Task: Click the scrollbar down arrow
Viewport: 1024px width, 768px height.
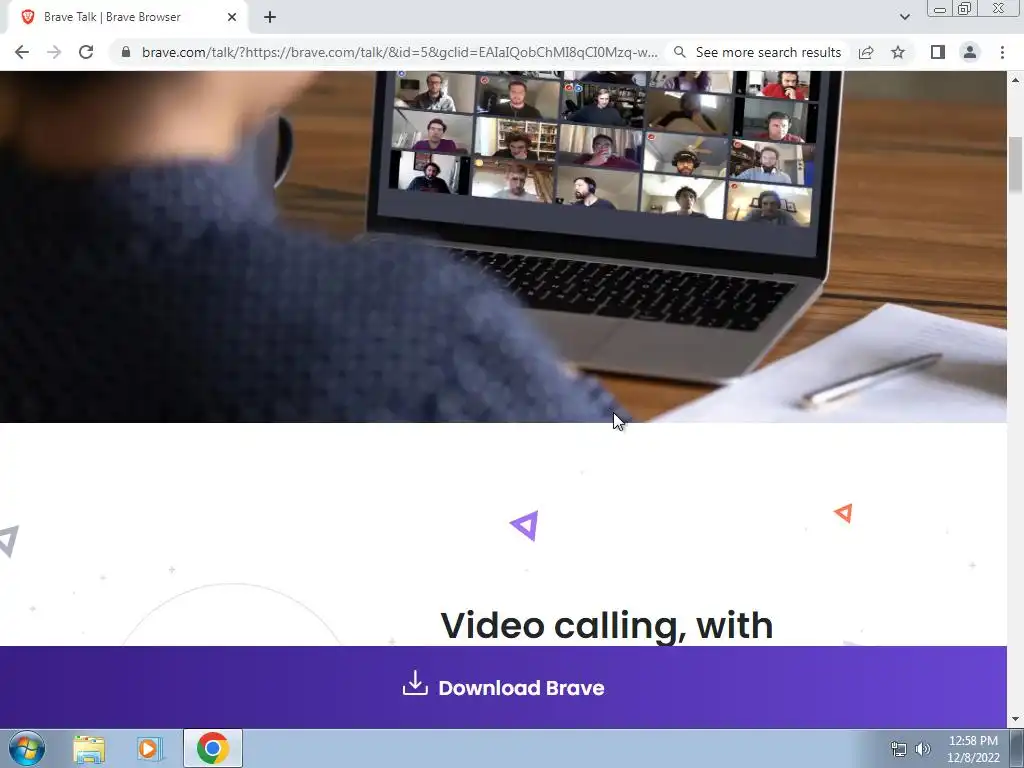Action: point(1016,720)
